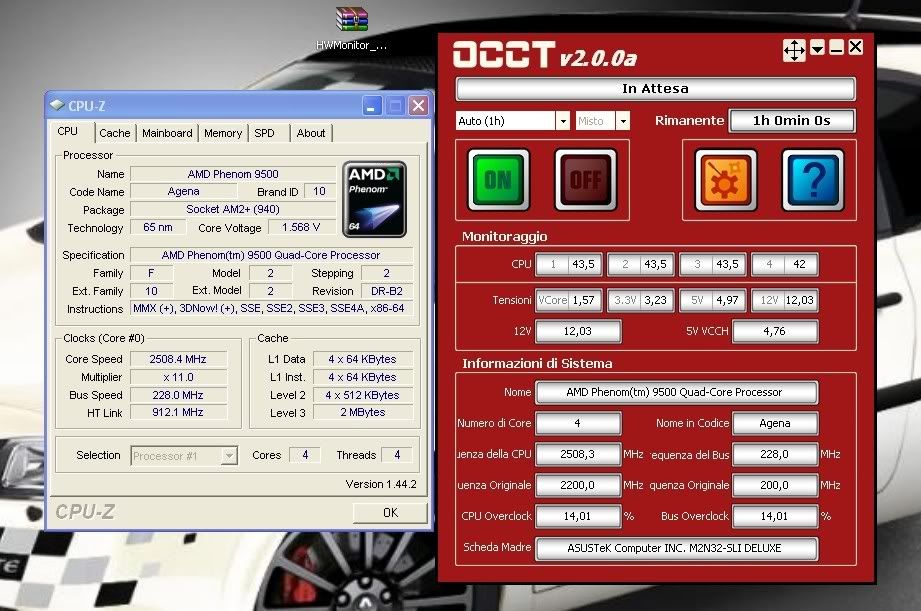Click the OCCT VCore voltage reading 1,57
921x611 pixels.
click(583, 300)
